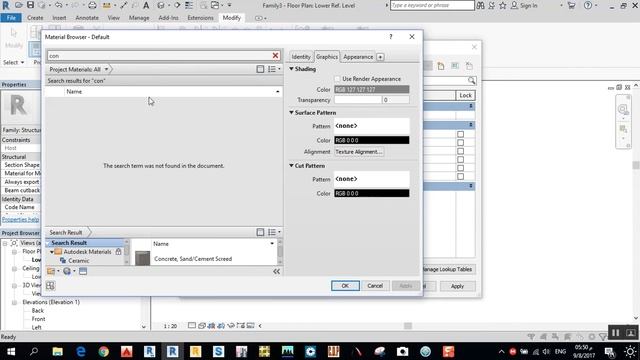Click Shading color swatch RGB 127 127 127
This screenshot has height=360, width=640.
pyautogui.click(x=372, y=89)
